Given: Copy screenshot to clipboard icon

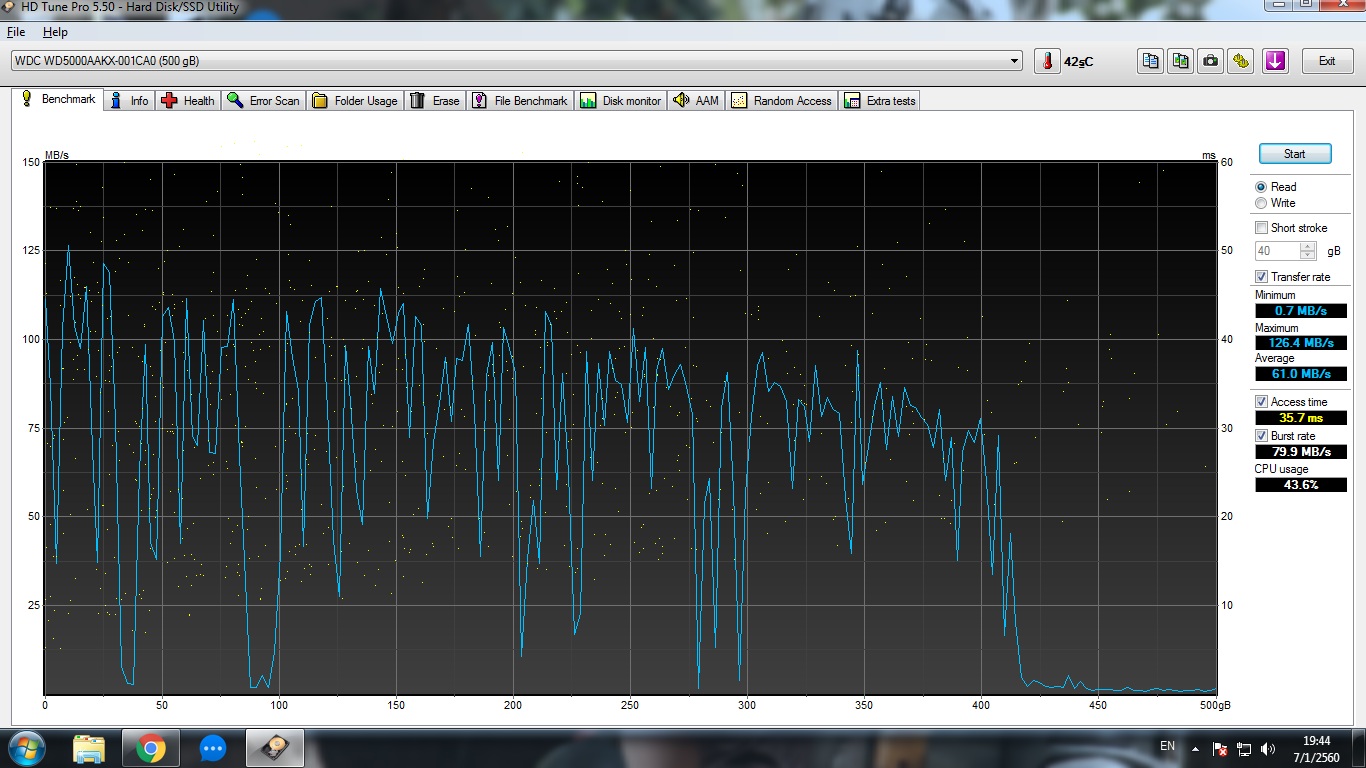Looking at the screenshot, I should click(x=1181, y=61).
